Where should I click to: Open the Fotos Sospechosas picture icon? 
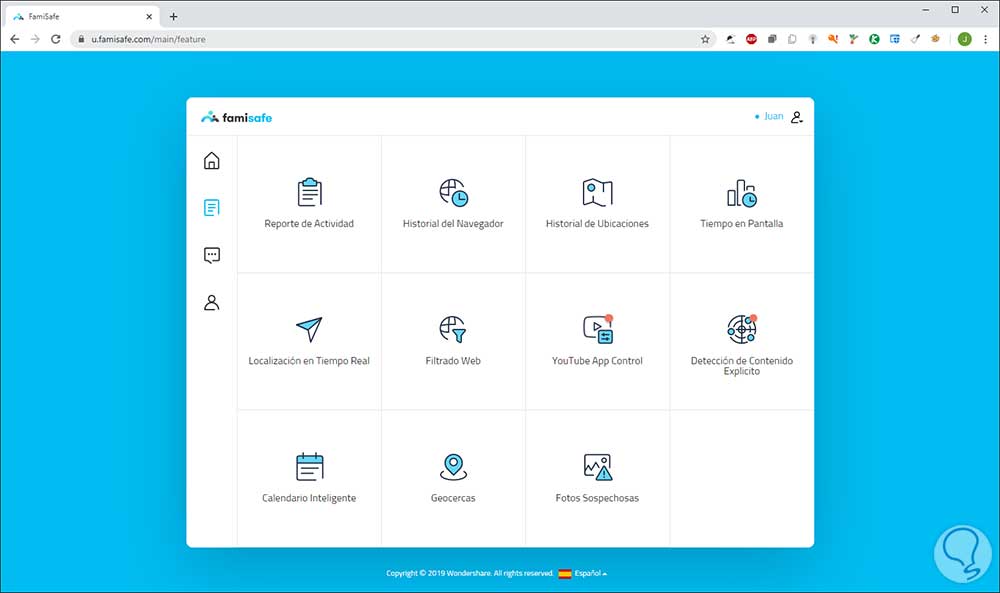click(598, 467)
